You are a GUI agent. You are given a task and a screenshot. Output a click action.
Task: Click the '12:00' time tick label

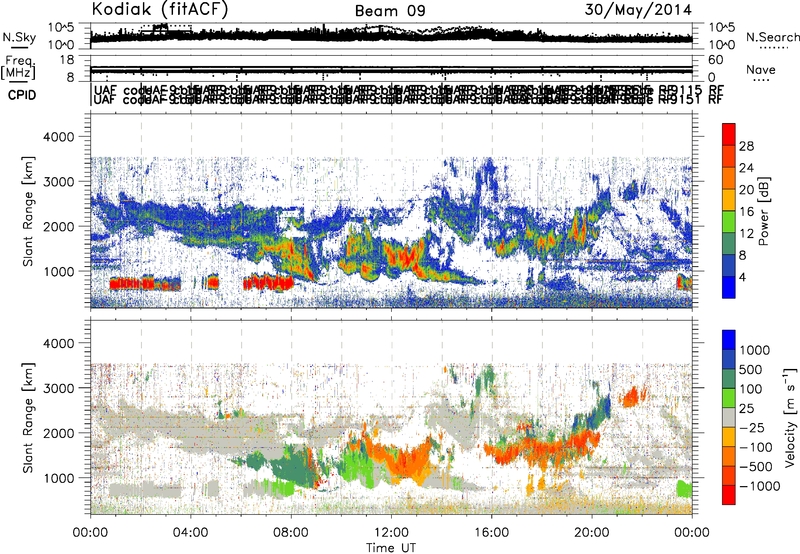(391, 533)
